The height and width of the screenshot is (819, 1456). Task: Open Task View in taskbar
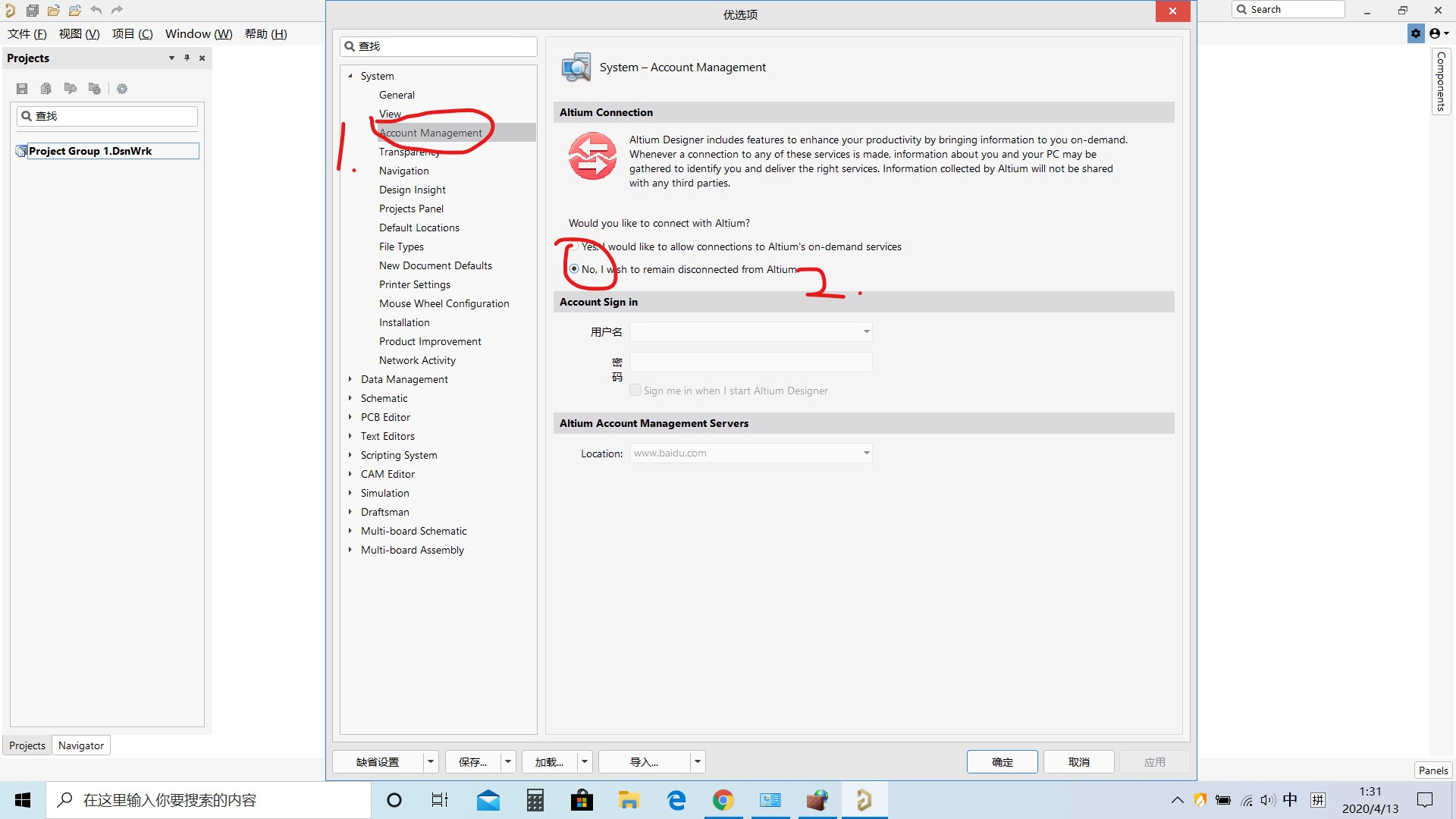(x=440, y=800)
